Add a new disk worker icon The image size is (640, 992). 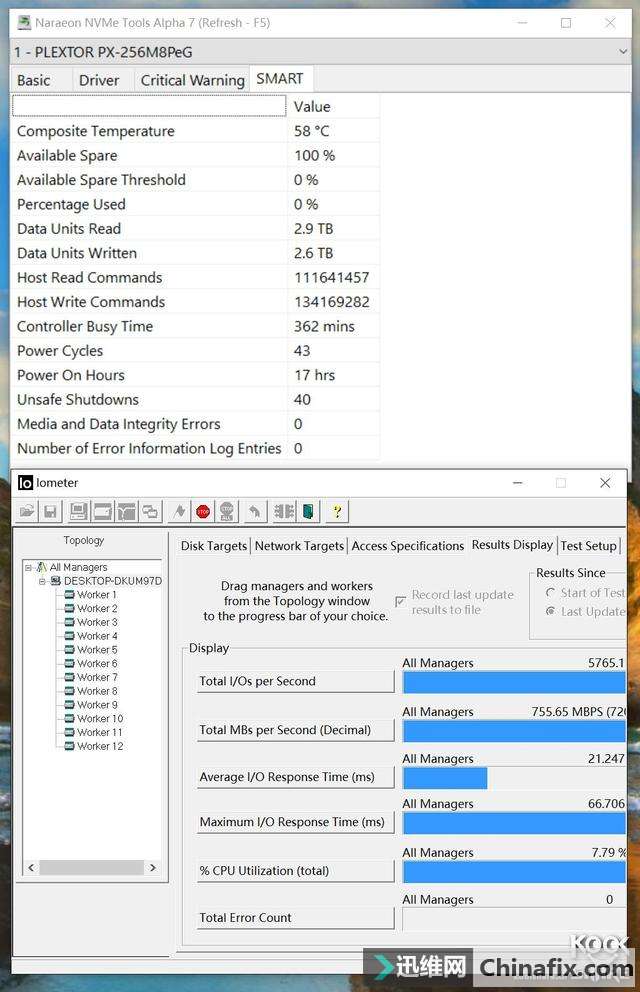coord(102,511)
